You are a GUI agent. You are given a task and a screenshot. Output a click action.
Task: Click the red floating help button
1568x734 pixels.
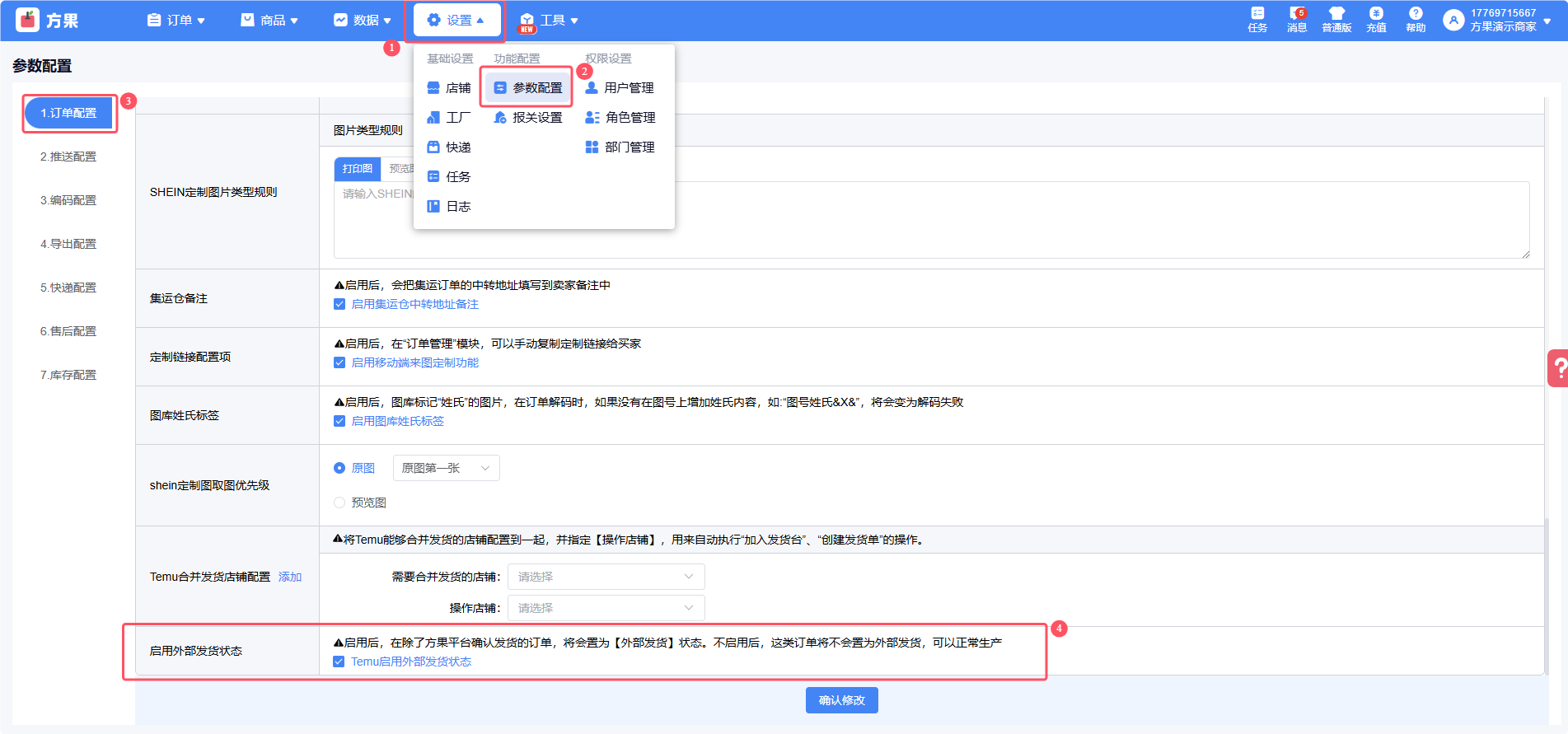click(1557, 368)
